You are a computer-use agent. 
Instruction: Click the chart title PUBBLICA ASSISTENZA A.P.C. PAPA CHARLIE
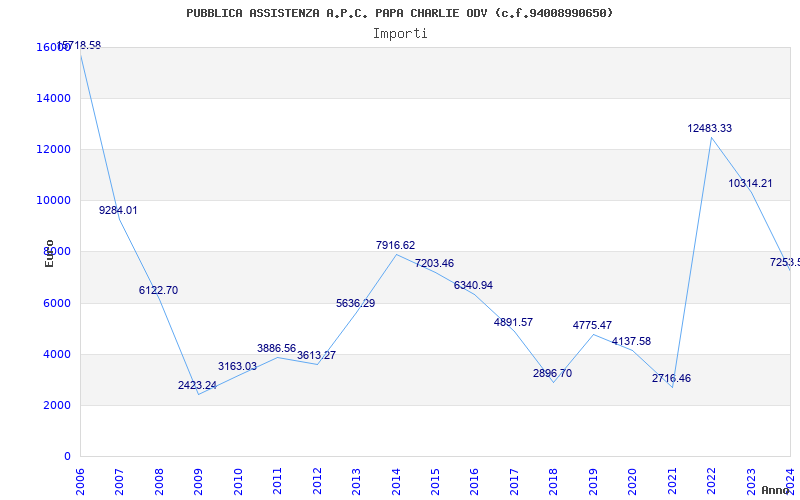tap(399, 13)
